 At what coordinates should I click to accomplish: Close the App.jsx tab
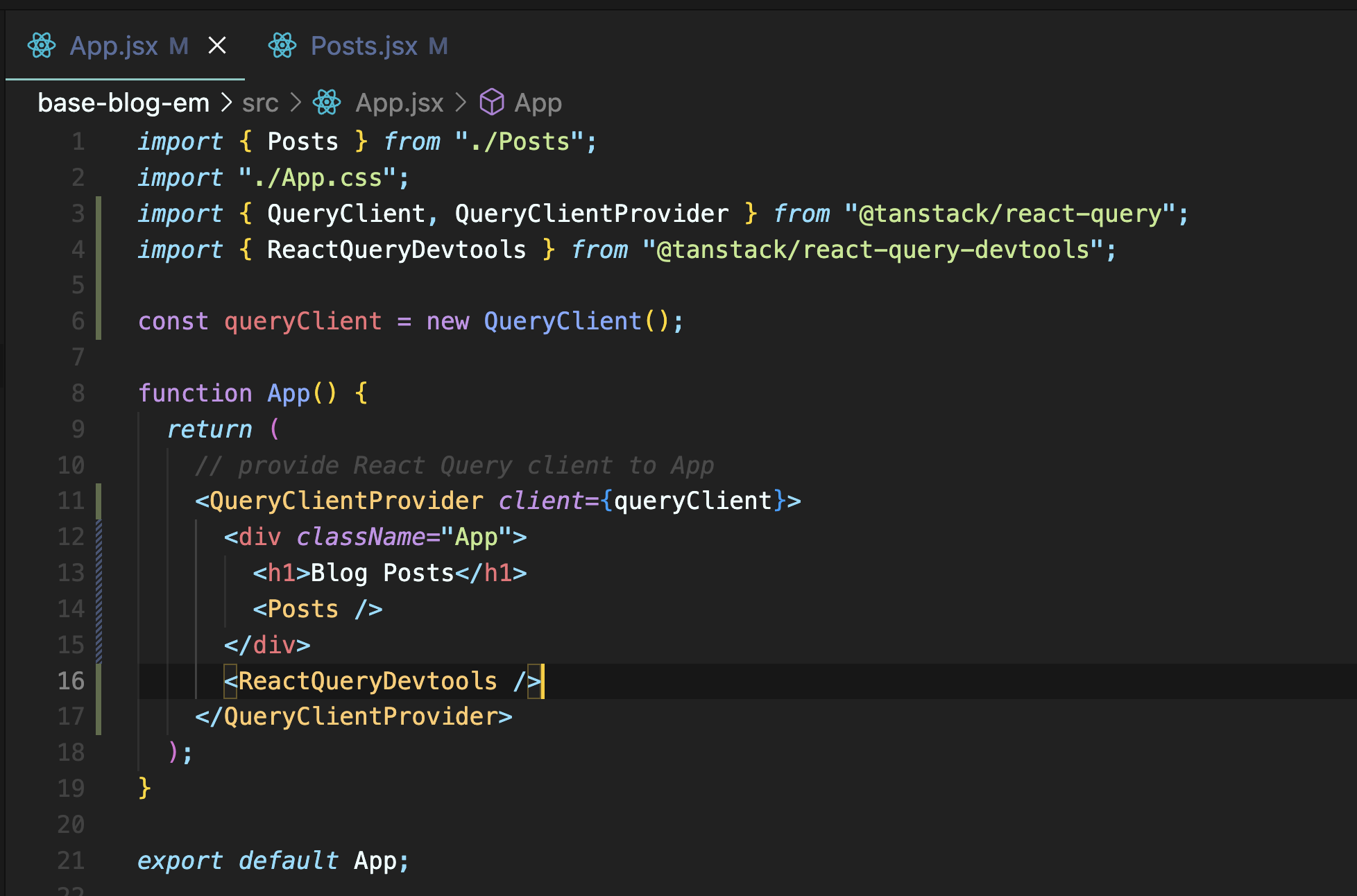217,46
